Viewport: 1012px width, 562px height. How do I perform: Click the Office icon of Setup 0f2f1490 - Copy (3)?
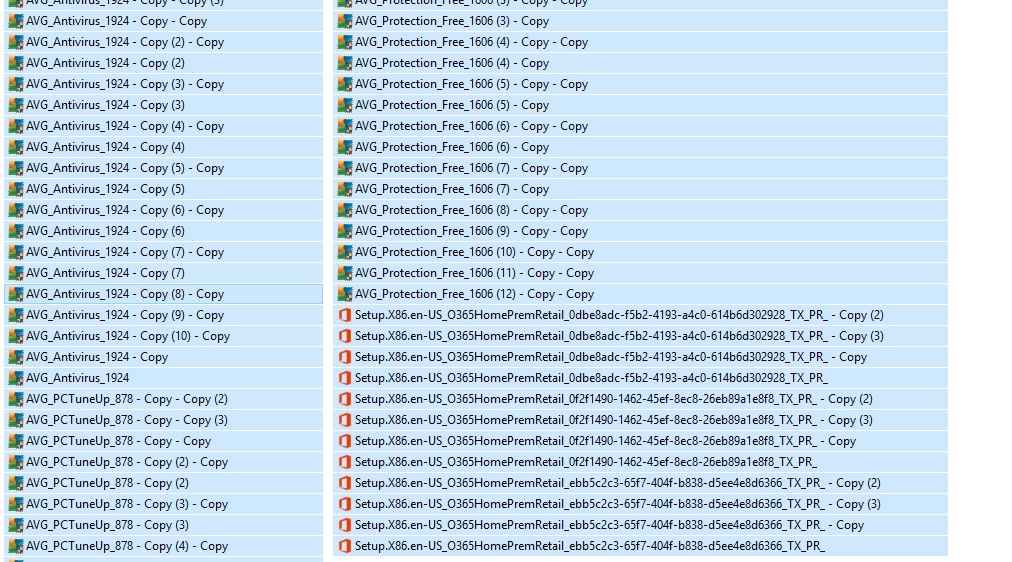click(x=345, y=420)
